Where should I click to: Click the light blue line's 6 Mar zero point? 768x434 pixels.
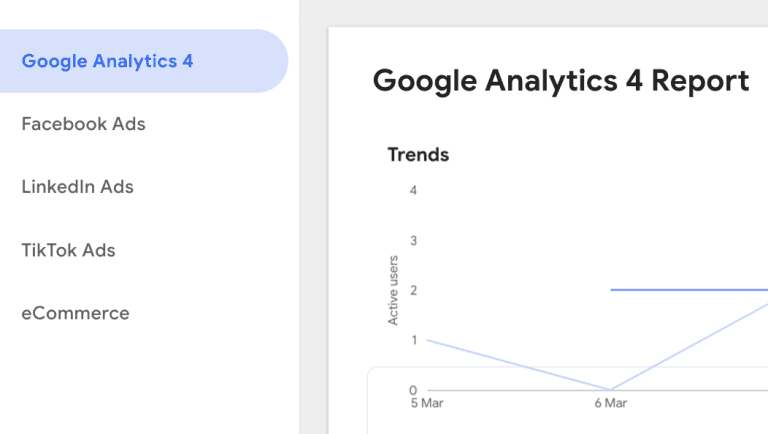click(610, 389)
